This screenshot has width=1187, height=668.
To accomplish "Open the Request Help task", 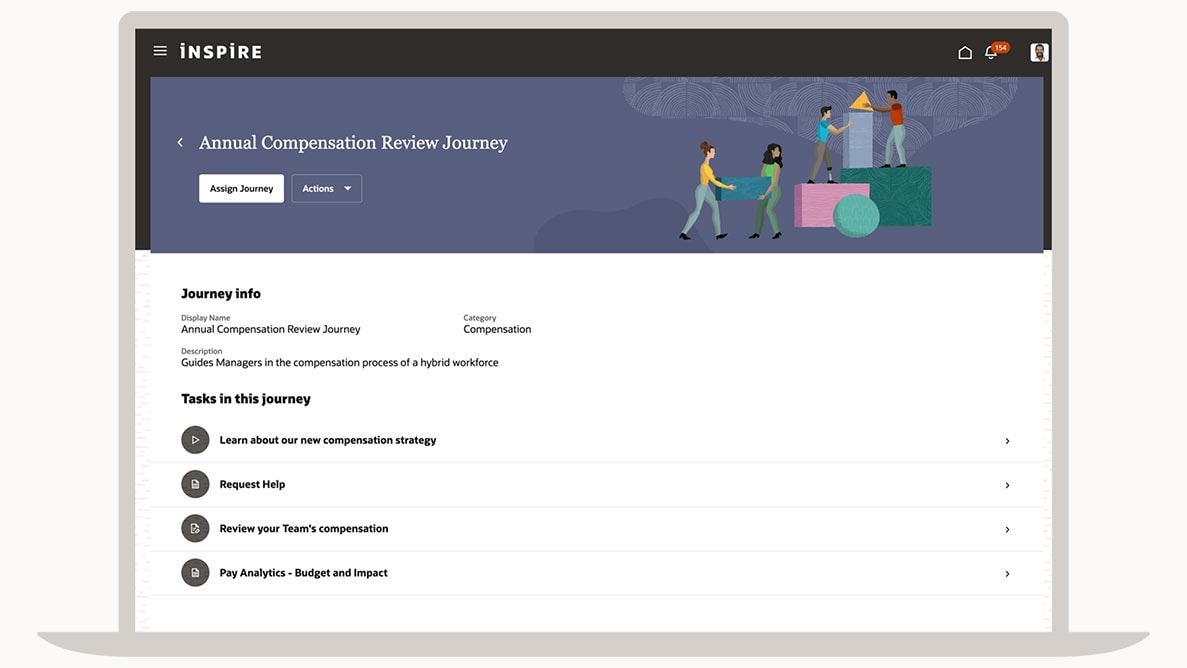I will pos(252,485).
